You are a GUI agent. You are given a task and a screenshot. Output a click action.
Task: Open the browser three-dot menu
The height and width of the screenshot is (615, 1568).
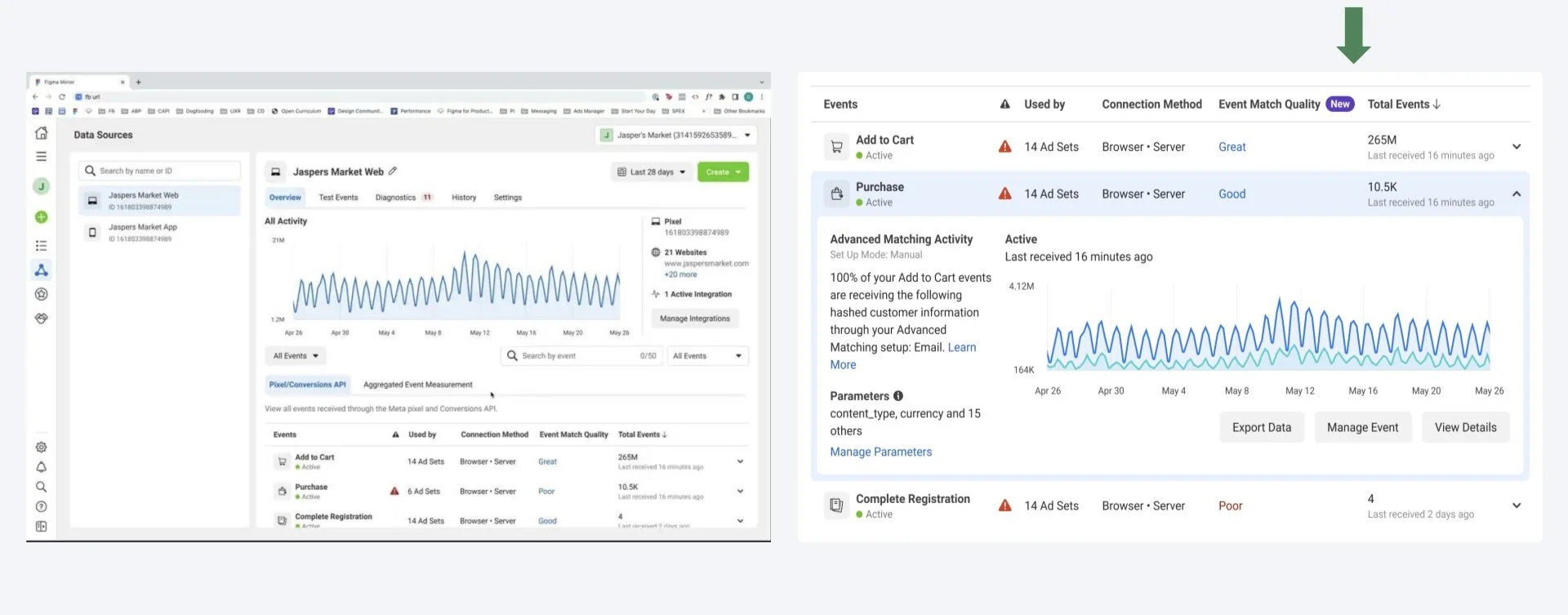(x=762, y=96)
